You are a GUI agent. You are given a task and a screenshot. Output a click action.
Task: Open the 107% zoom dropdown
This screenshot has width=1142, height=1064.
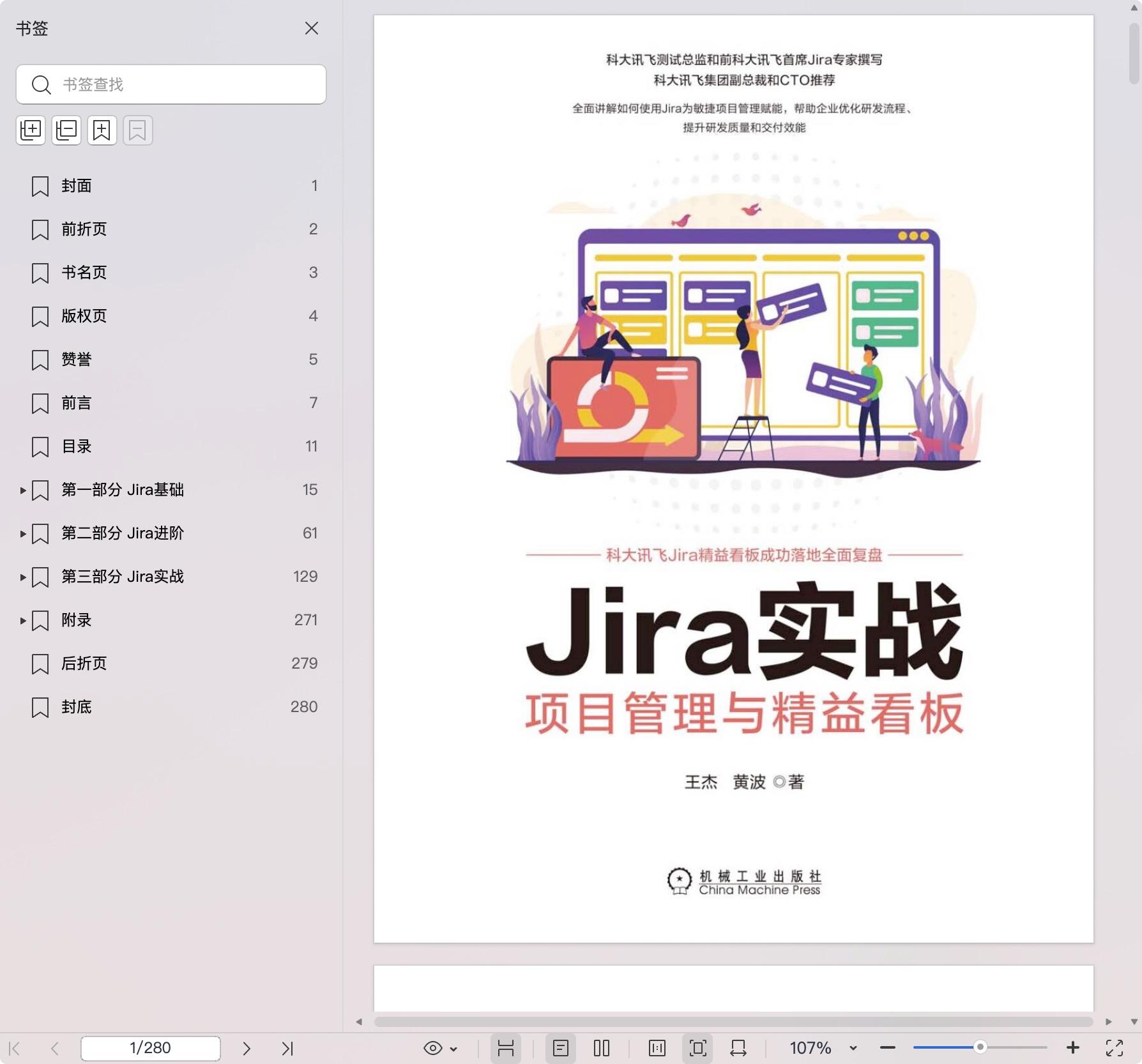point(823,1048)
